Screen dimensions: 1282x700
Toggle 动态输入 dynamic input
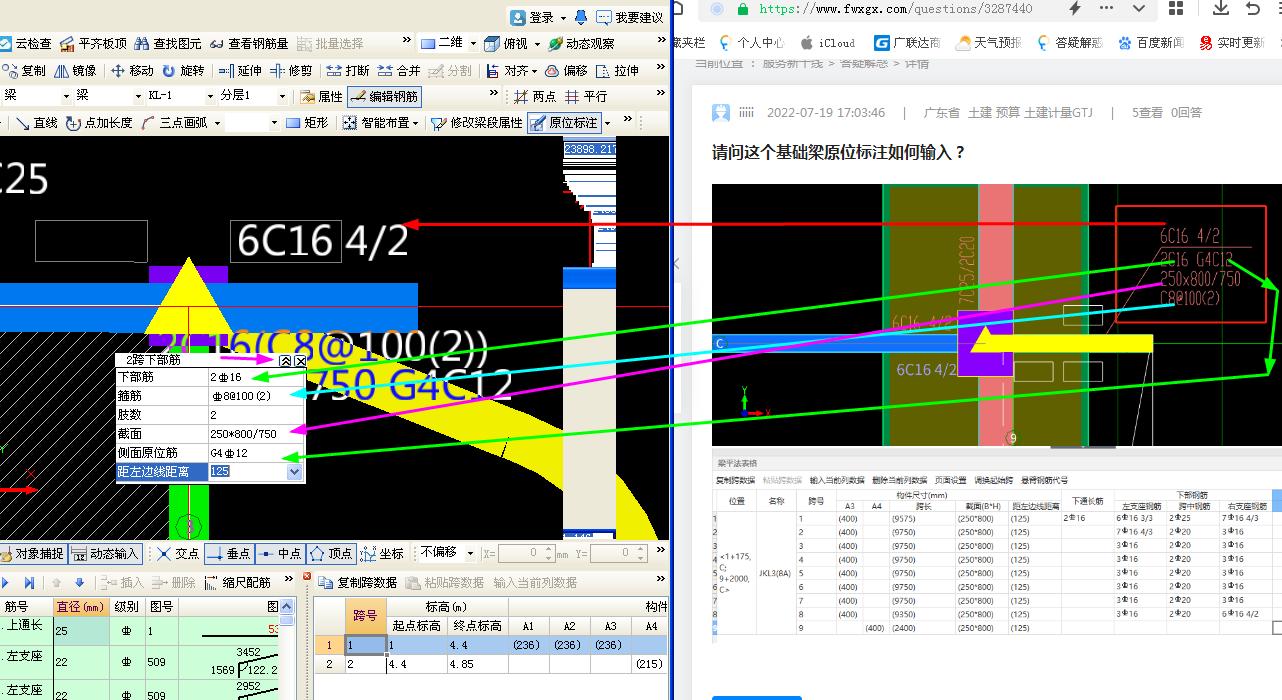tap(105, 554)
